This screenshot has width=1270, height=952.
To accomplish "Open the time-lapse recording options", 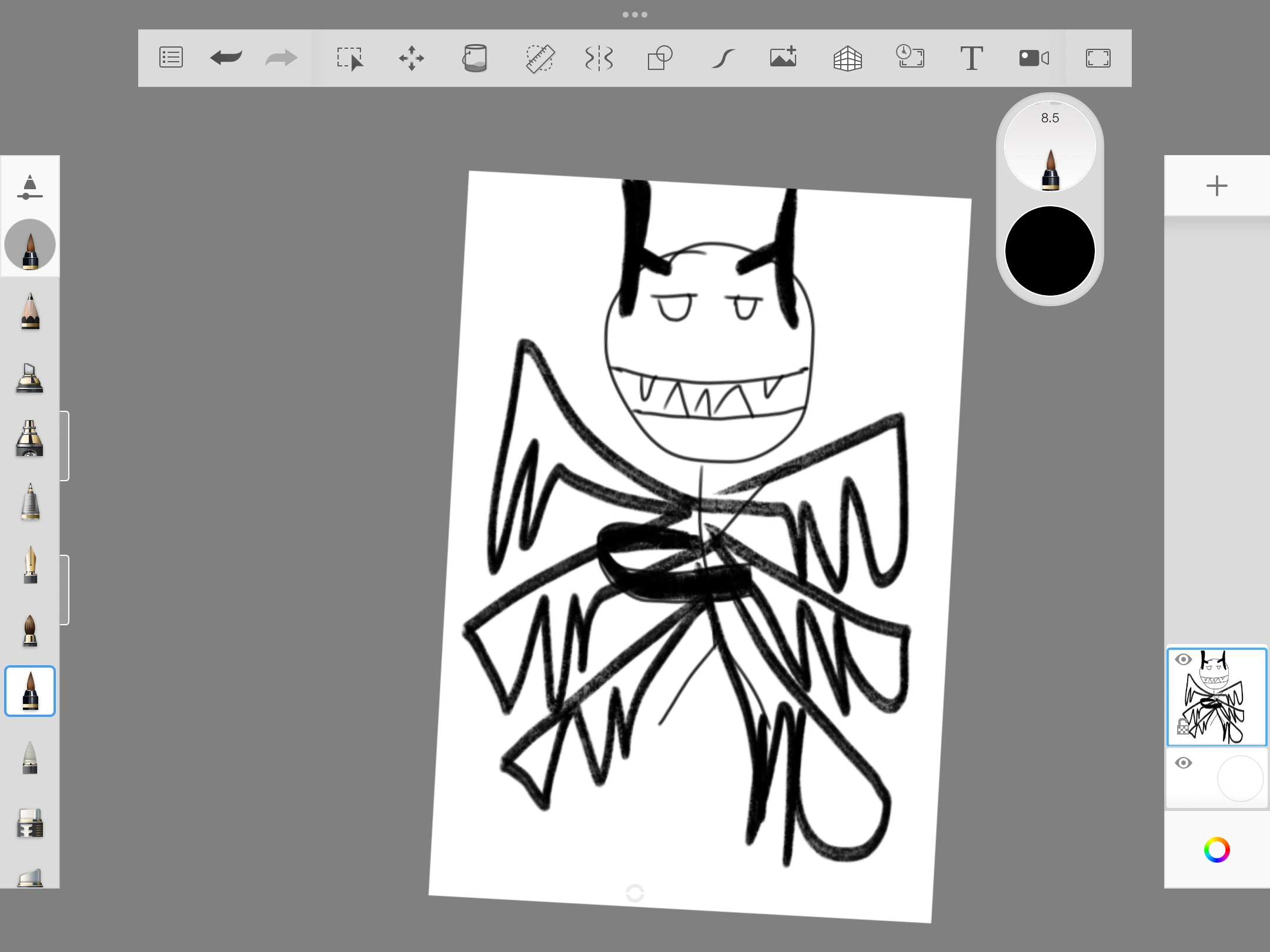I will (x=910, y=58).
